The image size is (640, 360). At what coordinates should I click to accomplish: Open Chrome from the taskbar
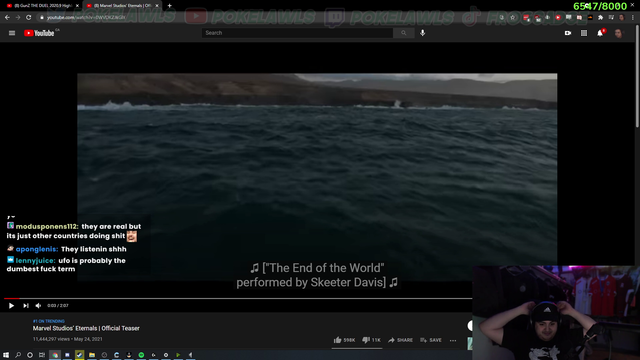click(55, 355)
